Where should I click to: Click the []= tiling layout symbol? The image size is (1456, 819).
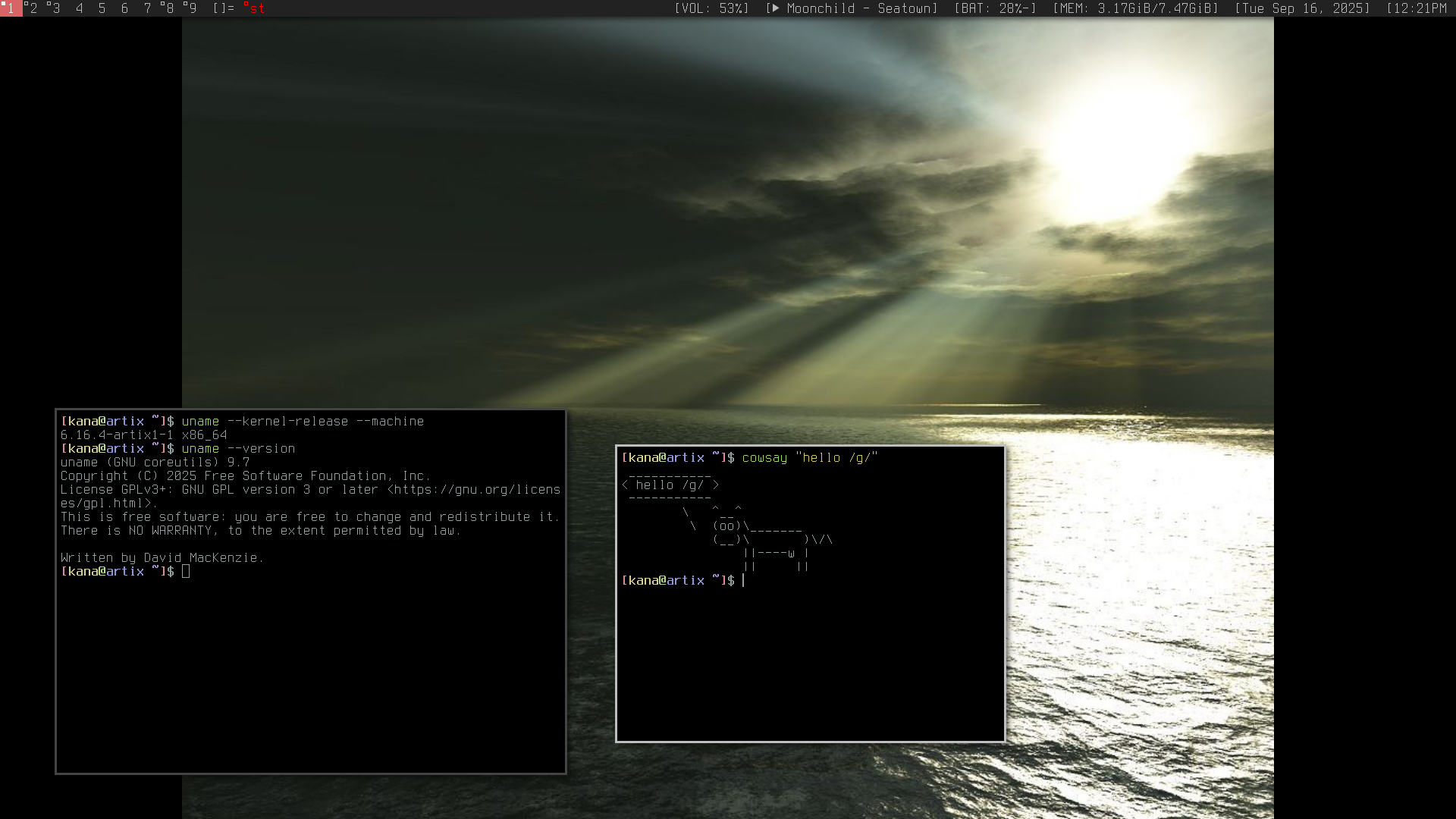(223, 8)
